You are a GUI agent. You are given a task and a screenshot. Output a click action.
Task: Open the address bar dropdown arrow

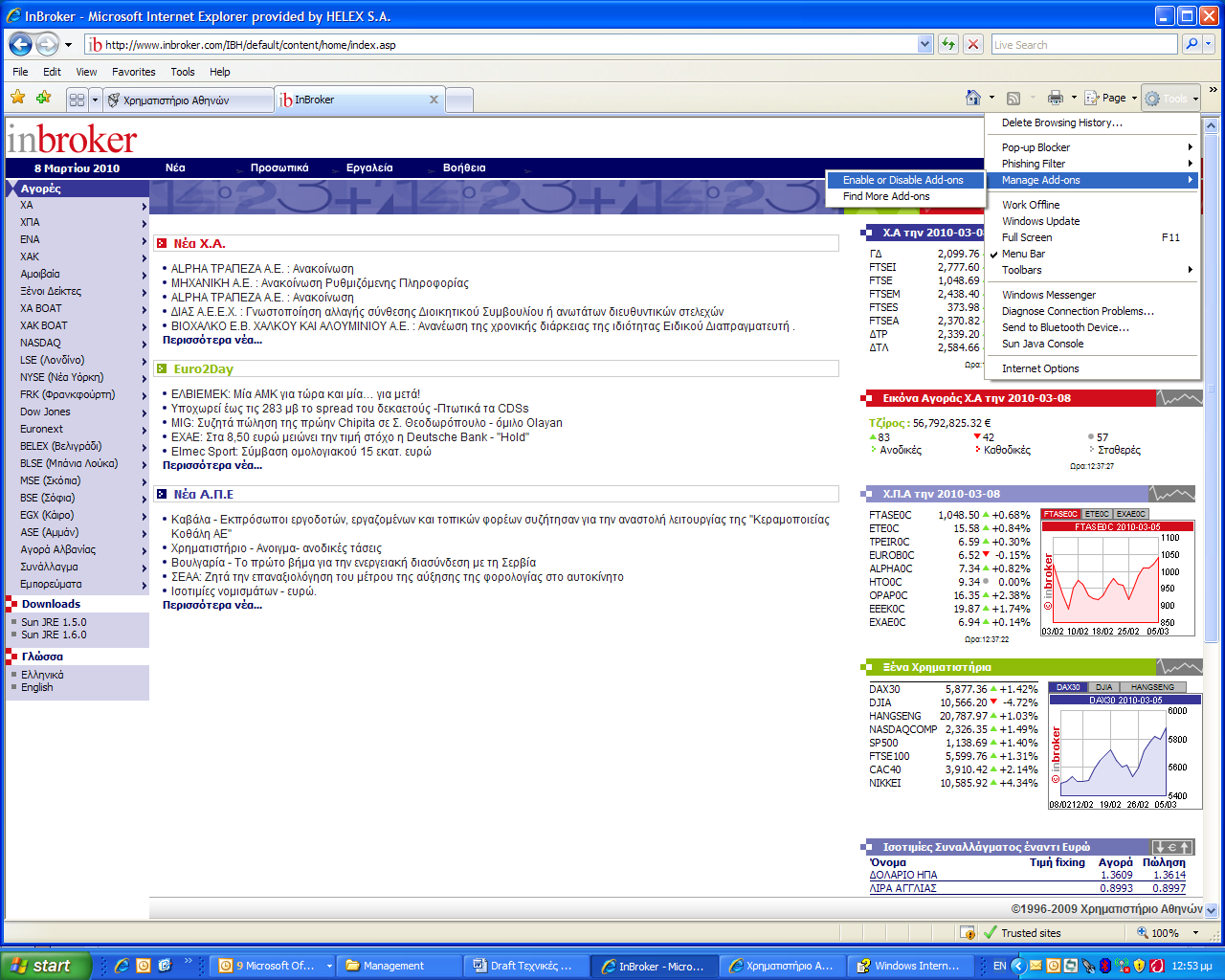(924, 44)
